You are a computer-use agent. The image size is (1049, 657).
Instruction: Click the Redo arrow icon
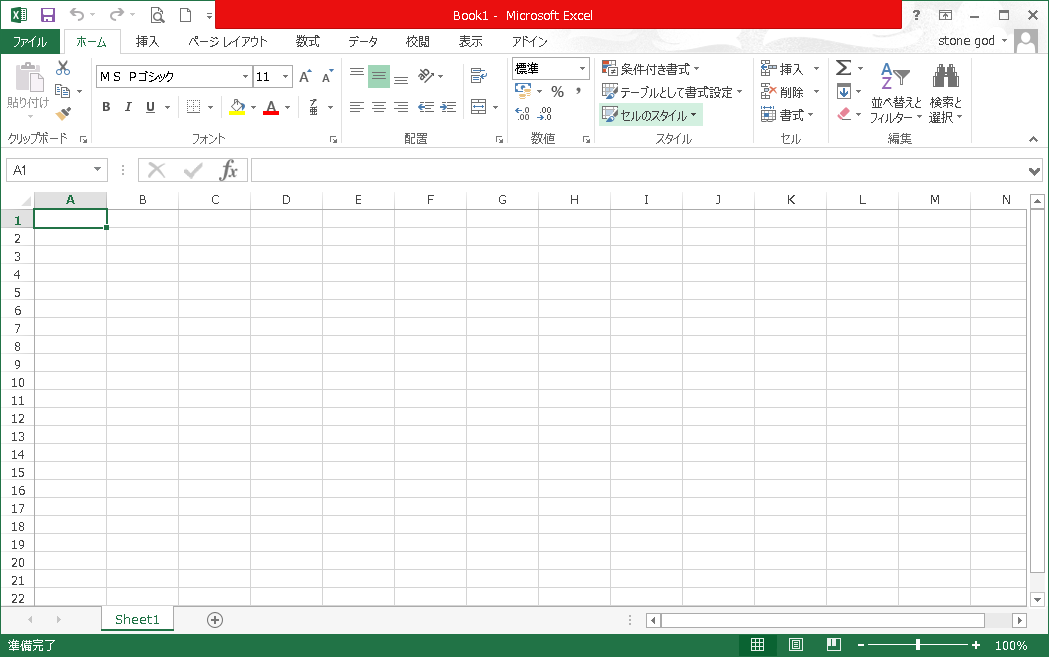117,14
